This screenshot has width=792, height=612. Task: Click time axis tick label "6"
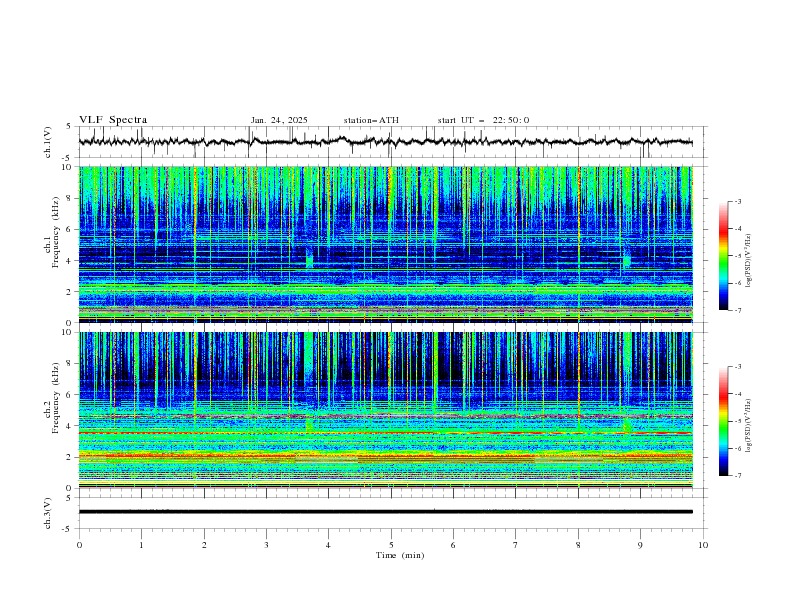(x=454, y=545)
